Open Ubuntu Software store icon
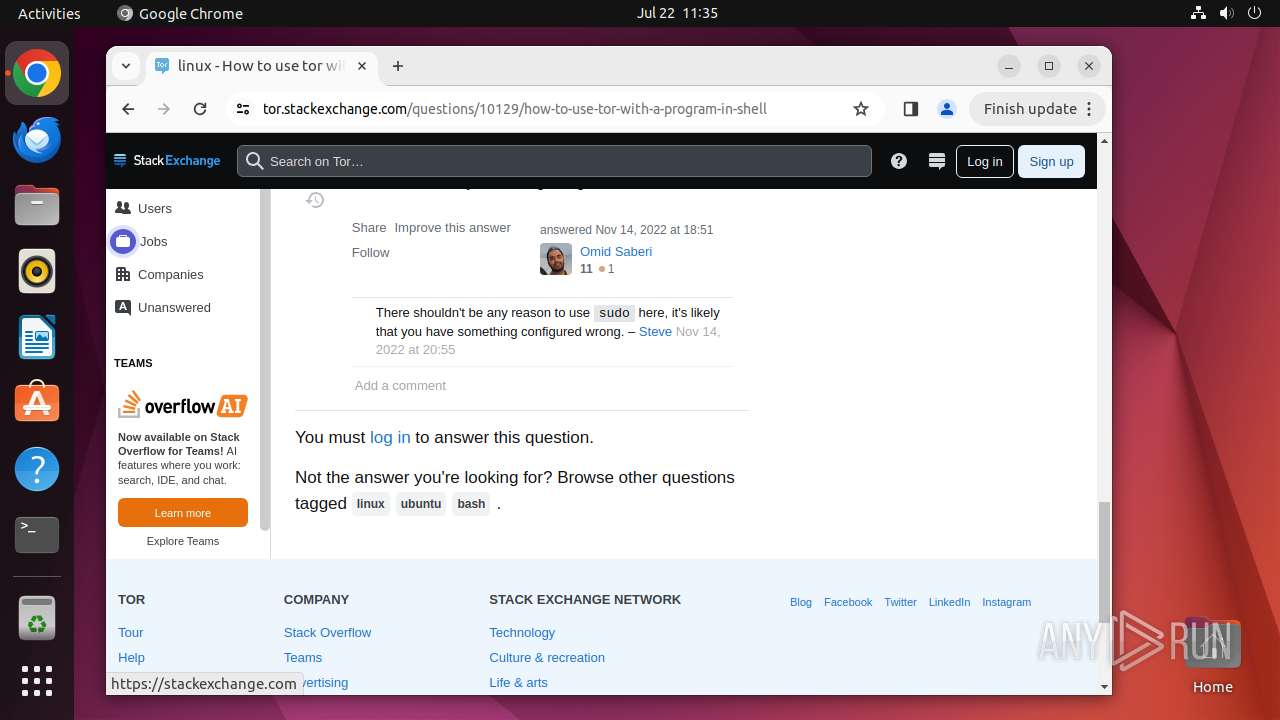Viewport: 1280px width, 720px height. coord(37,403)
